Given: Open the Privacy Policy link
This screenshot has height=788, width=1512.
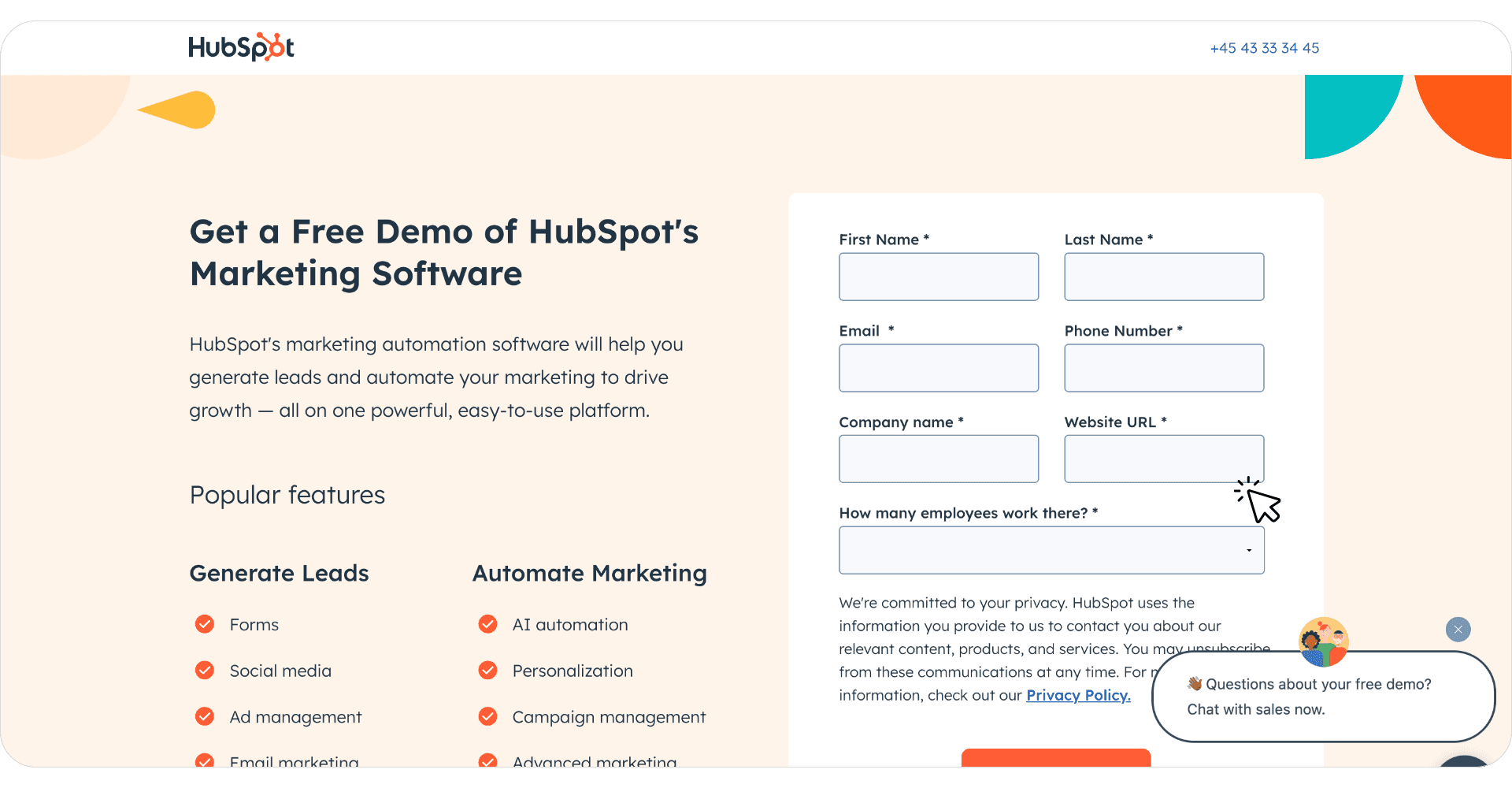Looking at the screenshot, I should [1078, 695].
